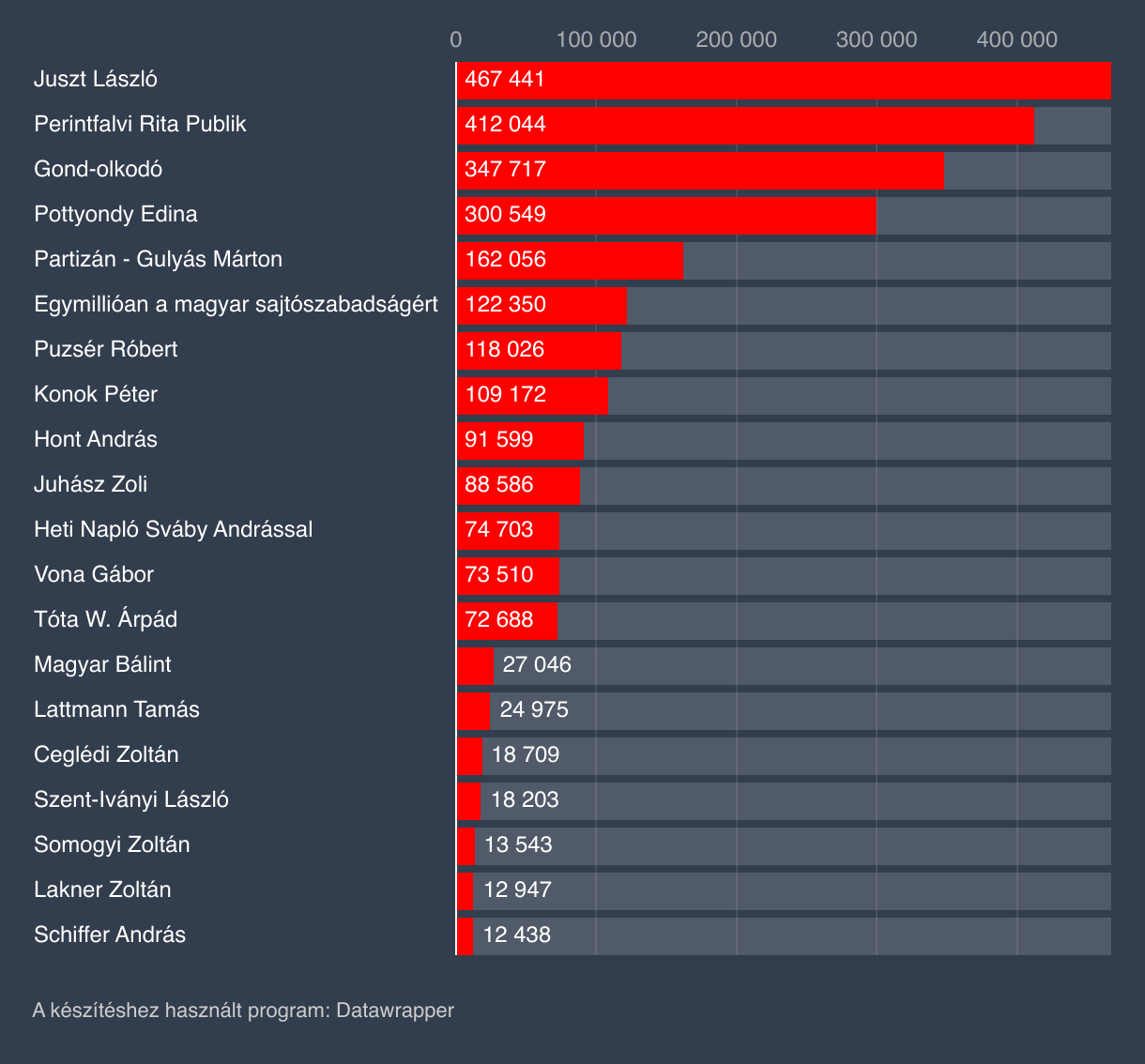This screenshot has width=1145, height=1064.
Task: Click the 400 000 axis tick label
Action: point(1016,39)
